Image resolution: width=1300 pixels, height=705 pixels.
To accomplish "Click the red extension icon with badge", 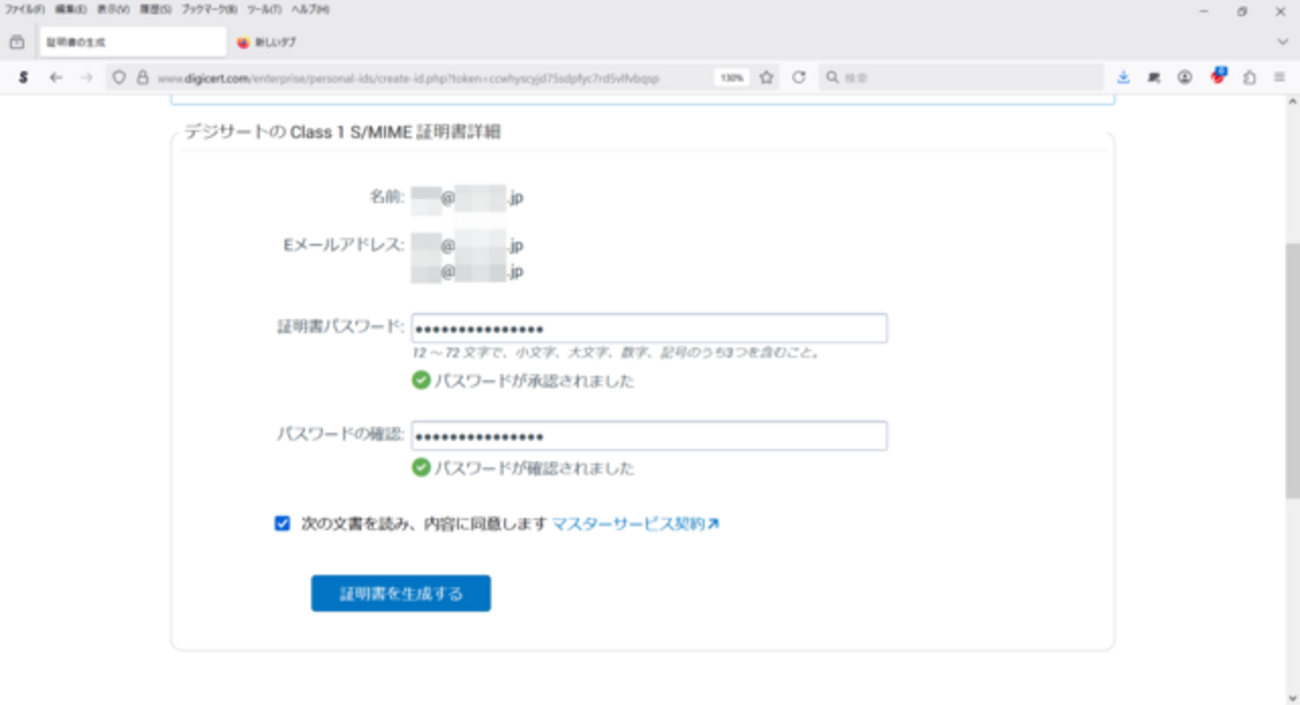I will point(1218,76).
